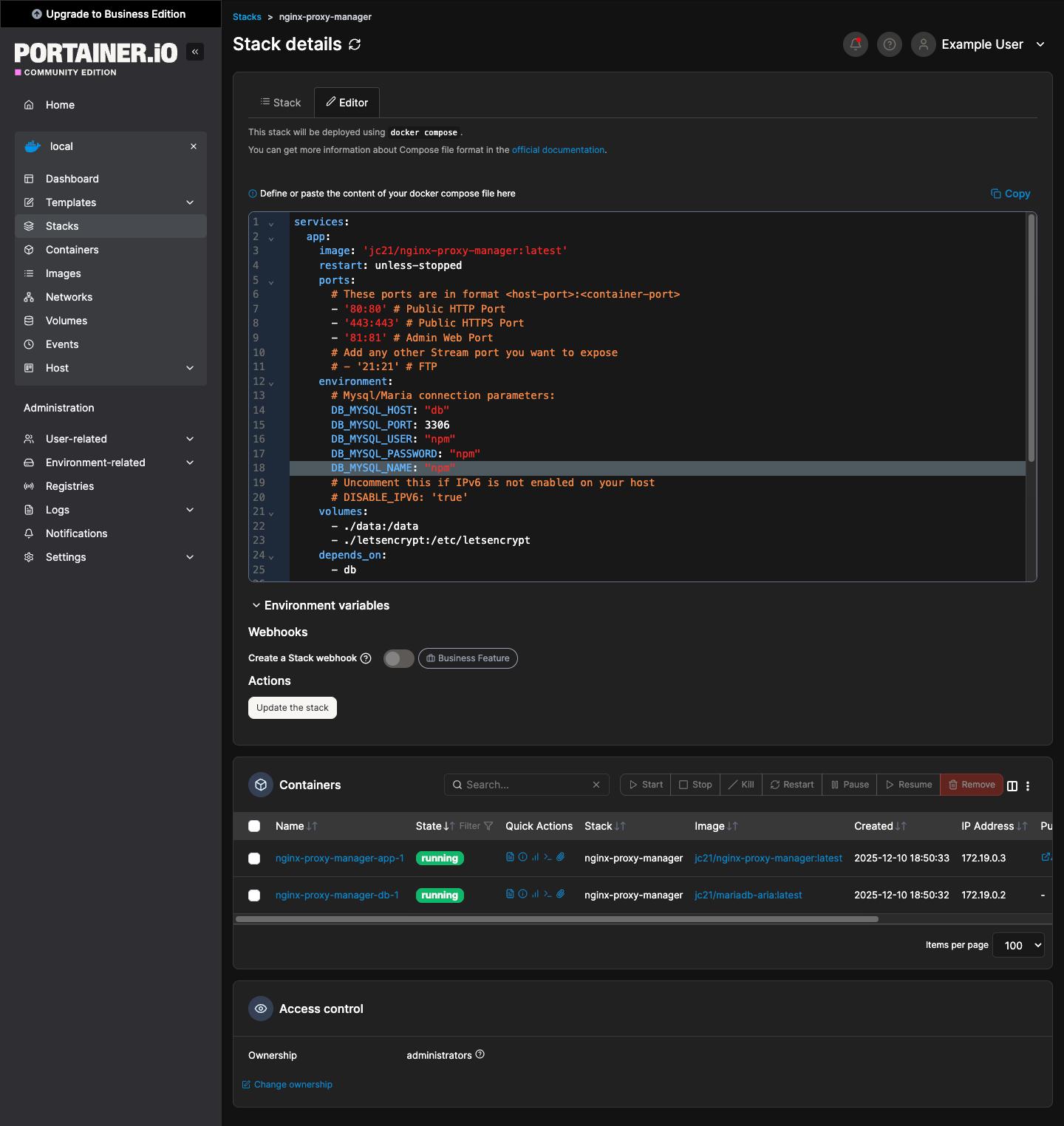Viewport: 1064px width, 1126px height.
Task: Open console for nginx-proxy-manager-app-1
Action: point(548,857)
